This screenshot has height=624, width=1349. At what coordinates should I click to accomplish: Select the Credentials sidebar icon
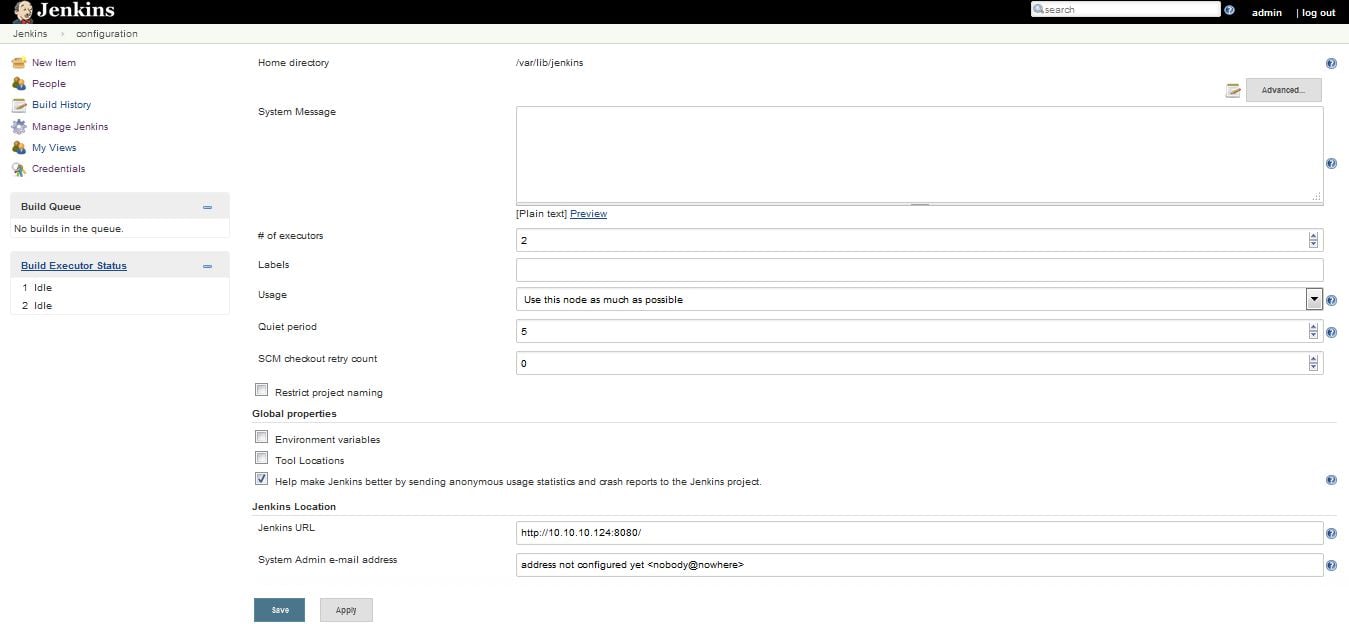[18, 168]
